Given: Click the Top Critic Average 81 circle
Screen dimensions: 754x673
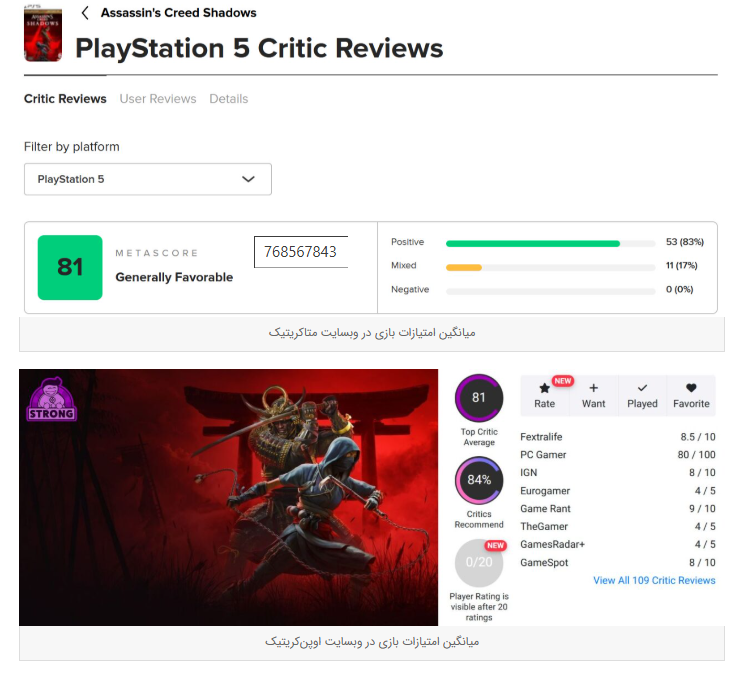Looking at the screenshot, I should coord(478,398).
